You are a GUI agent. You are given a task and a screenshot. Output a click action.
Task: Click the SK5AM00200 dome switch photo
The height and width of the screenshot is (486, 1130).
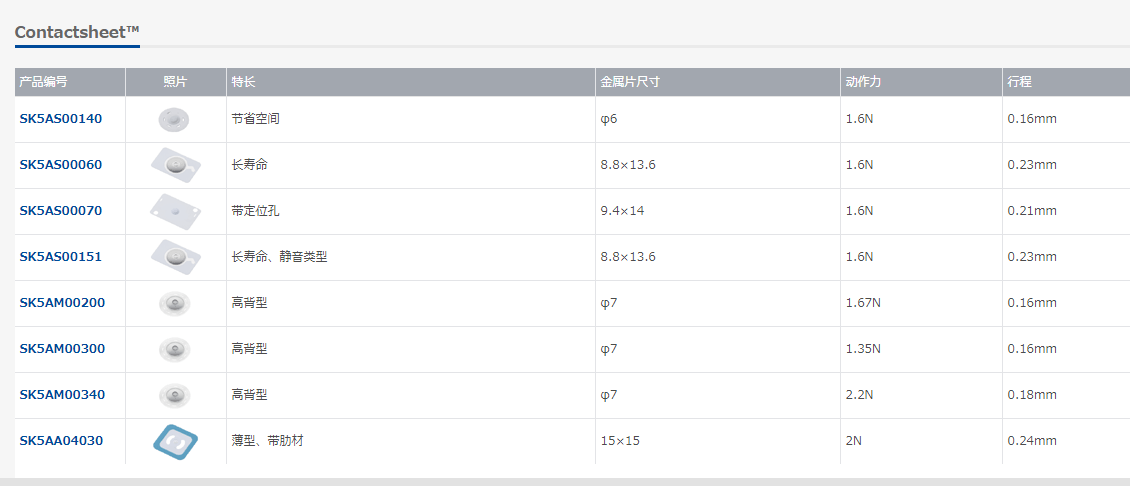point(175,303)
